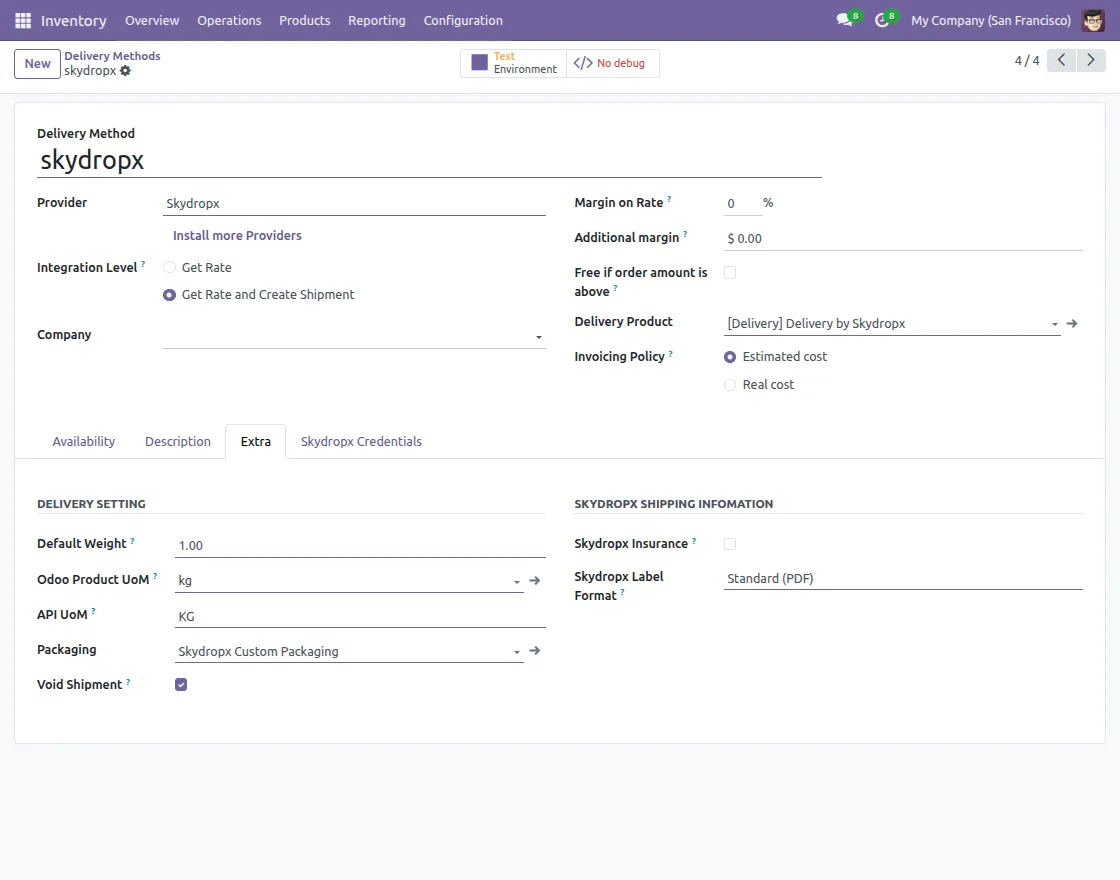Click the gear icon beside skydropx breadcrumb

click(x=125, y=71)
